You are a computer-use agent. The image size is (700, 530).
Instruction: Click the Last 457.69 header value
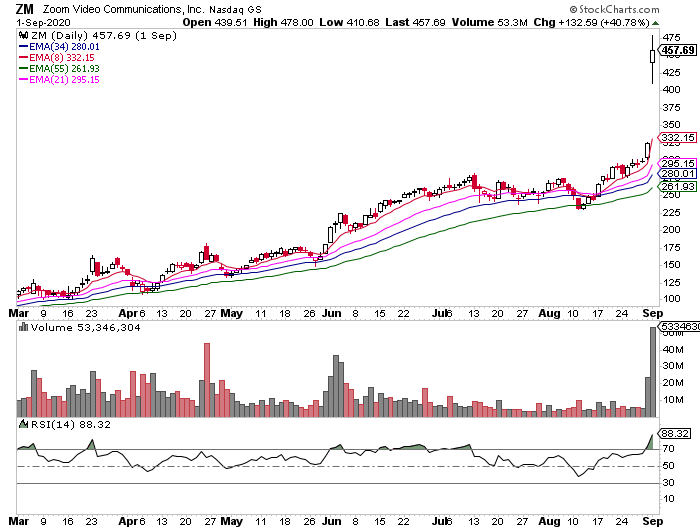click(415, 22)
